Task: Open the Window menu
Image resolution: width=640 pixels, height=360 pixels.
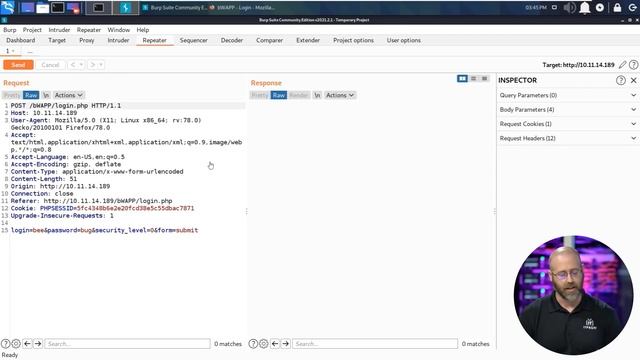Action: [x=119, y=30]
